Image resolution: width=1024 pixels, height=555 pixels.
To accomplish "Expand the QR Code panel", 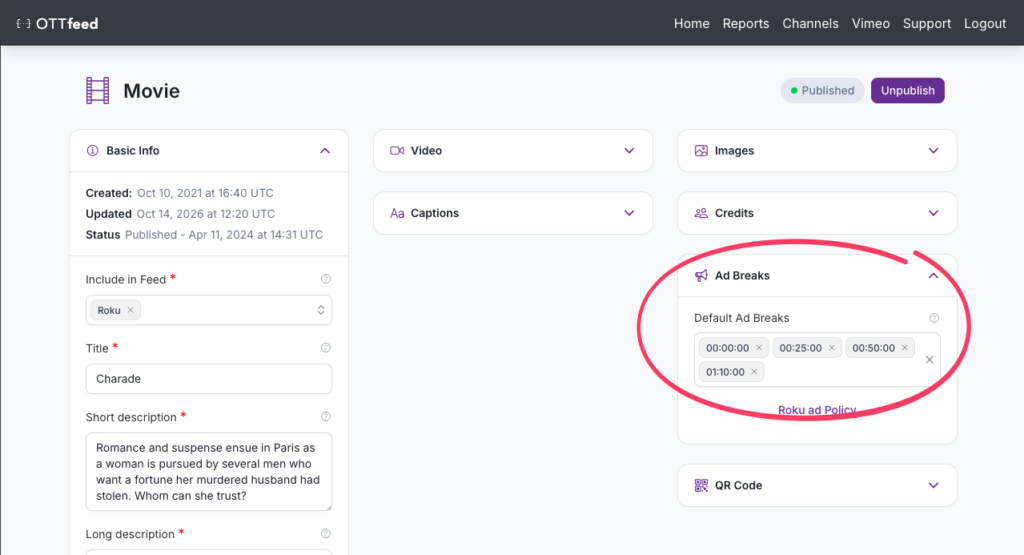I will click(934, 485).
